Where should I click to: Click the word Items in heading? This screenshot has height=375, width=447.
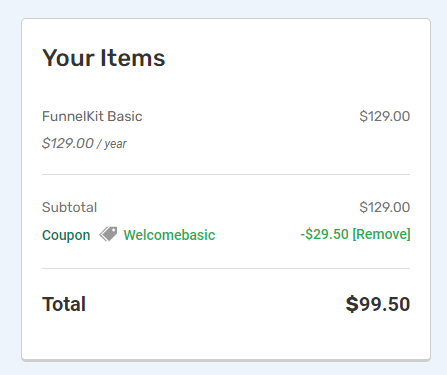133,58
